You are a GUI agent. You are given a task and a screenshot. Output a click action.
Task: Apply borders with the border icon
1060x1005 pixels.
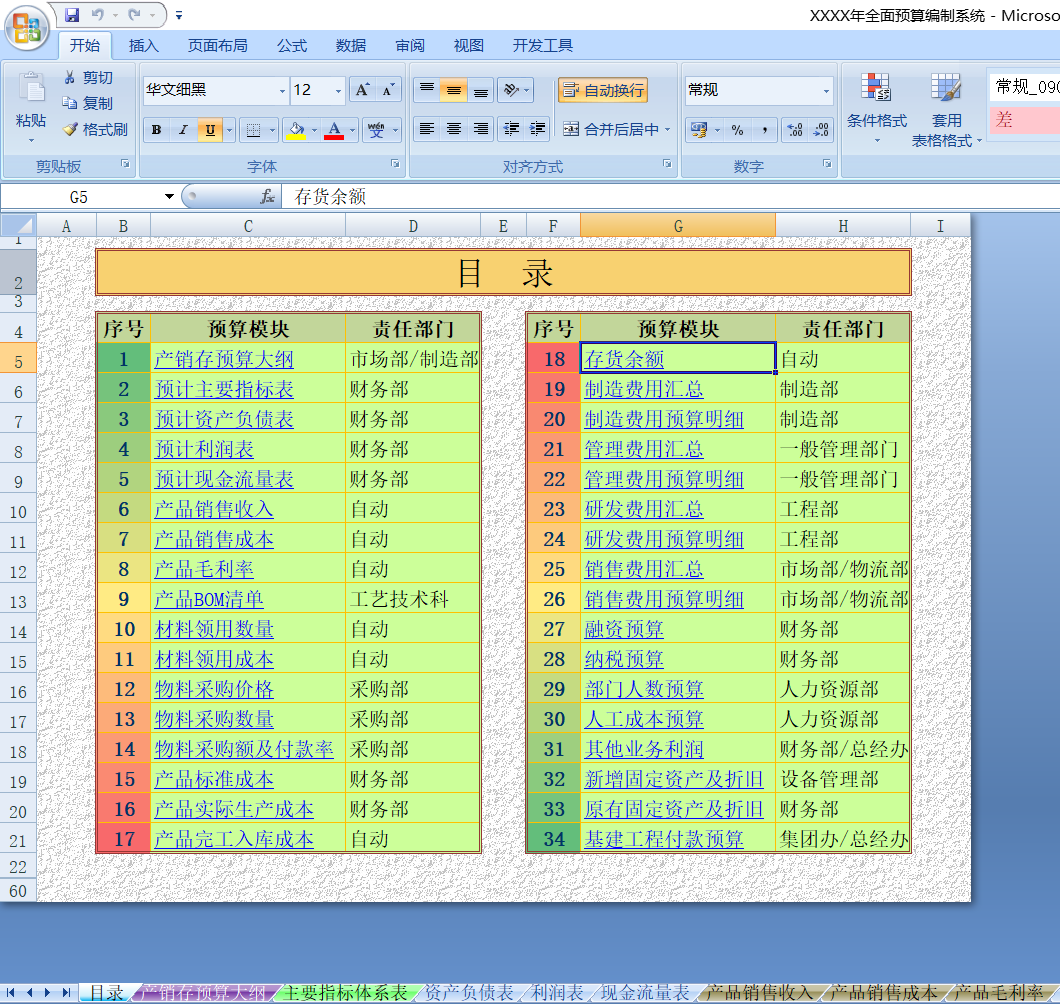click(254, 130)
